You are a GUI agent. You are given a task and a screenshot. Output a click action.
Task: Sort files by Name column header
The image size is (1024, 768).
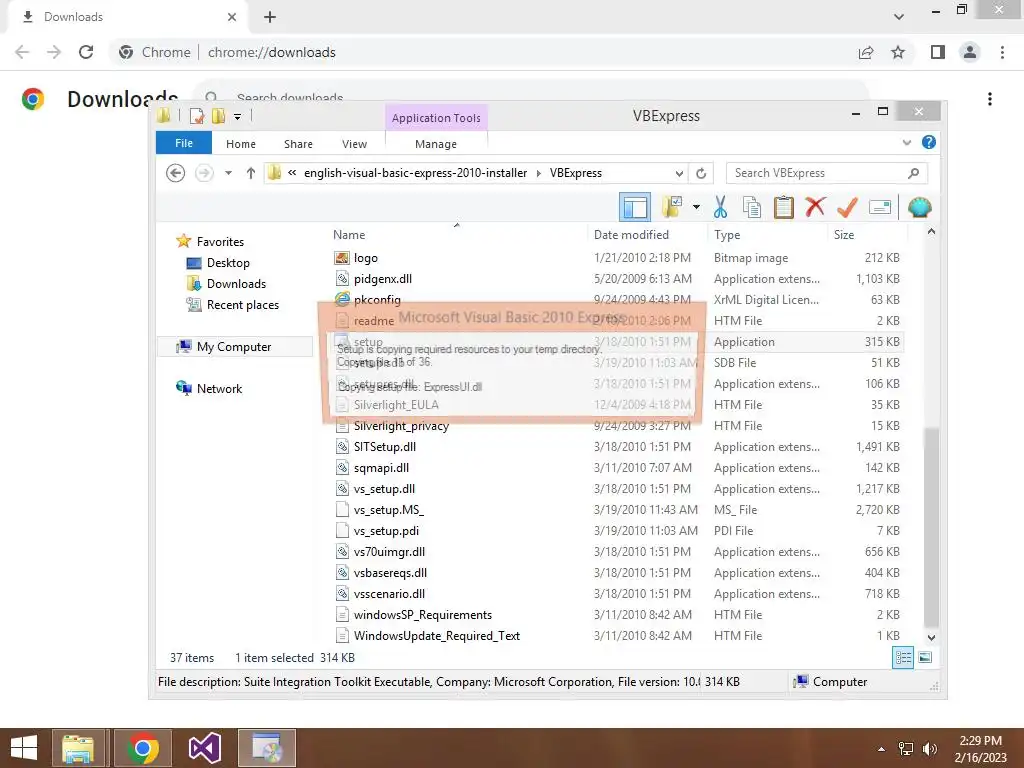457,234
